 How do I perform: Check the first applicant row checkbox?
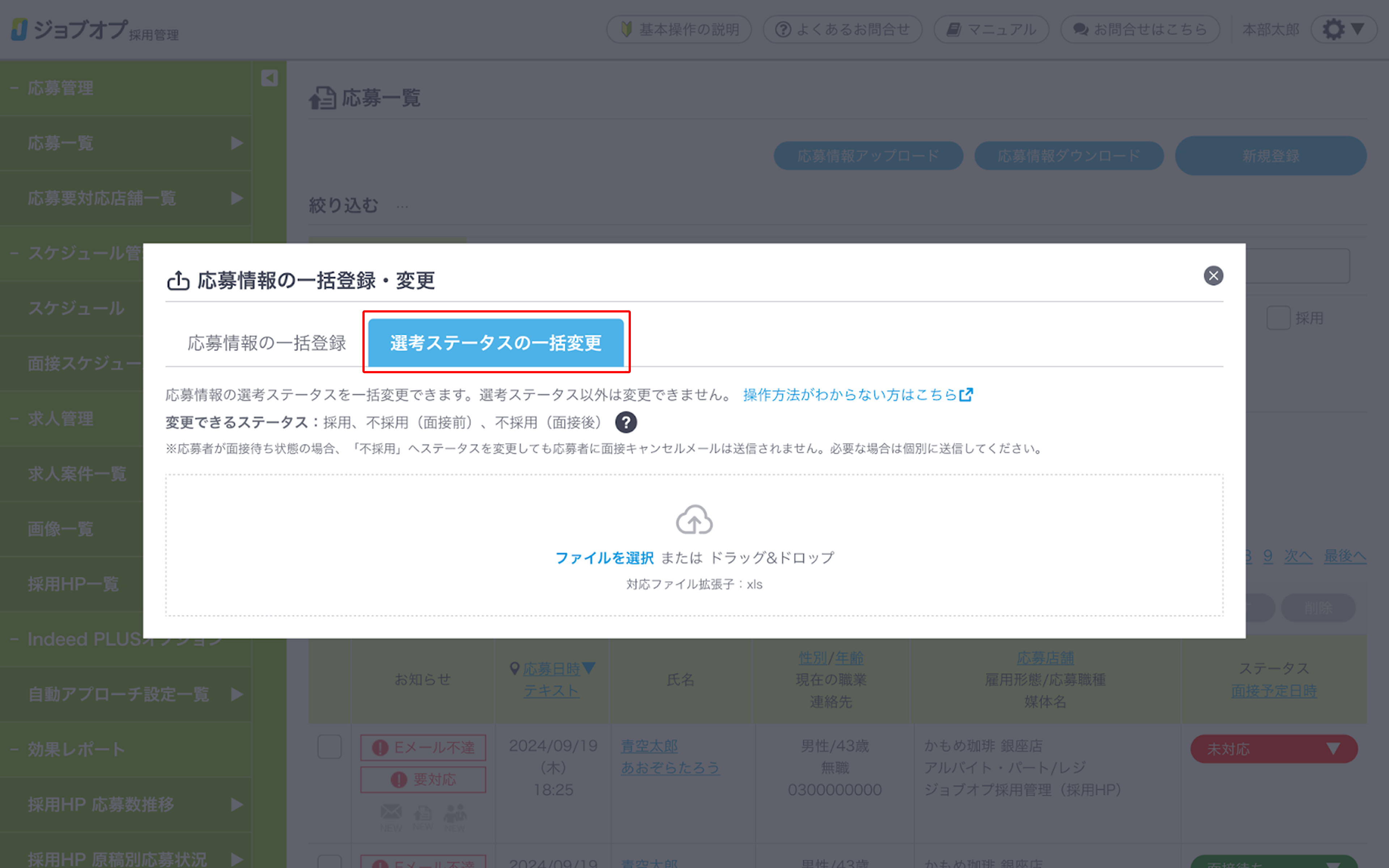(330, 747)
